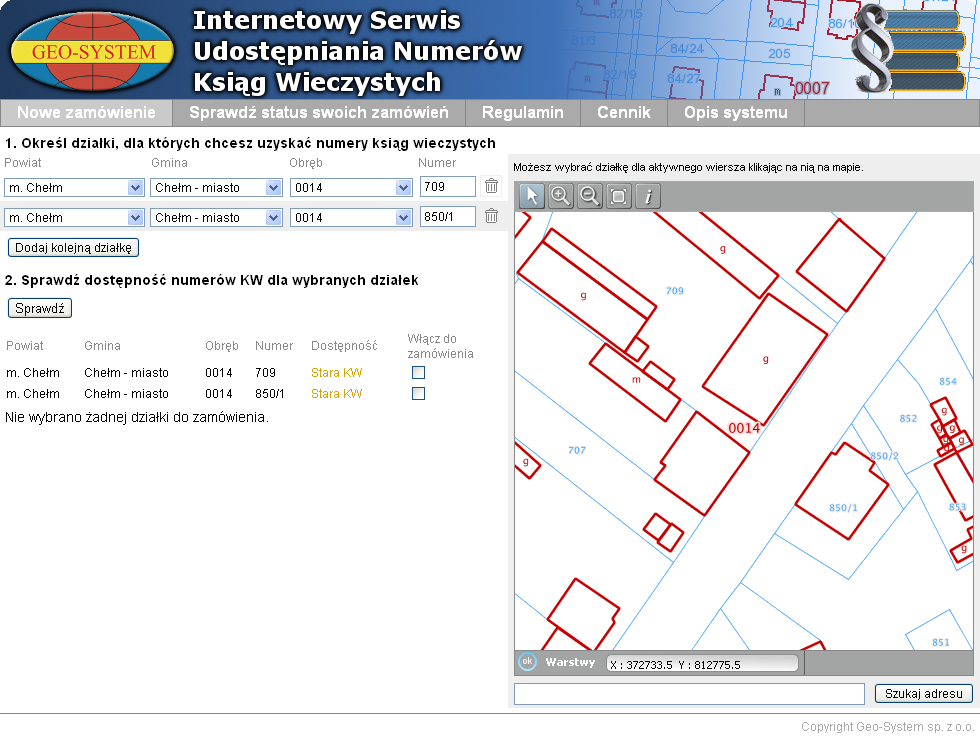Delete the parcel row numbered 709
Image resolution: width=980 pixels, height=737 pixels.
click(491, 186)
